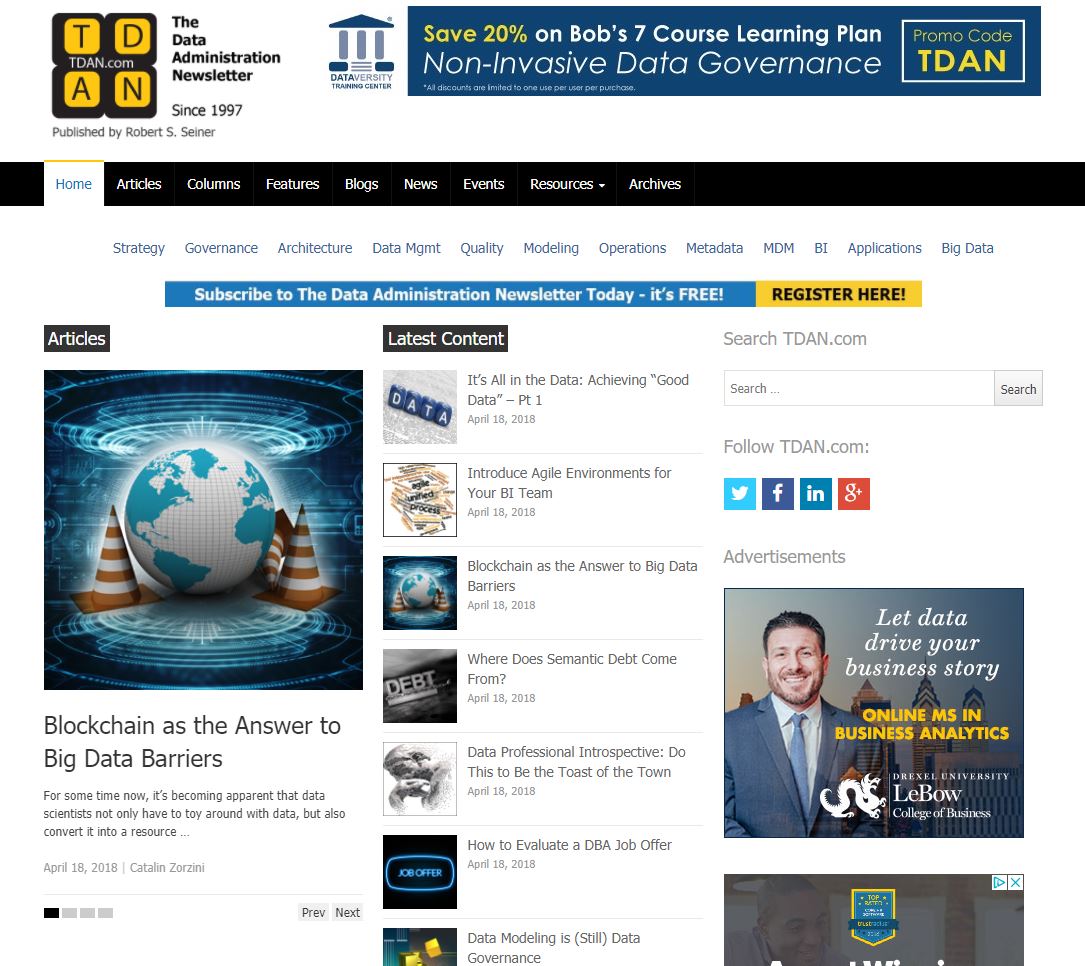
Task: Open the small globe thumbnail in Latest Content
Action: pyautogui.click(x=420, y=593)
